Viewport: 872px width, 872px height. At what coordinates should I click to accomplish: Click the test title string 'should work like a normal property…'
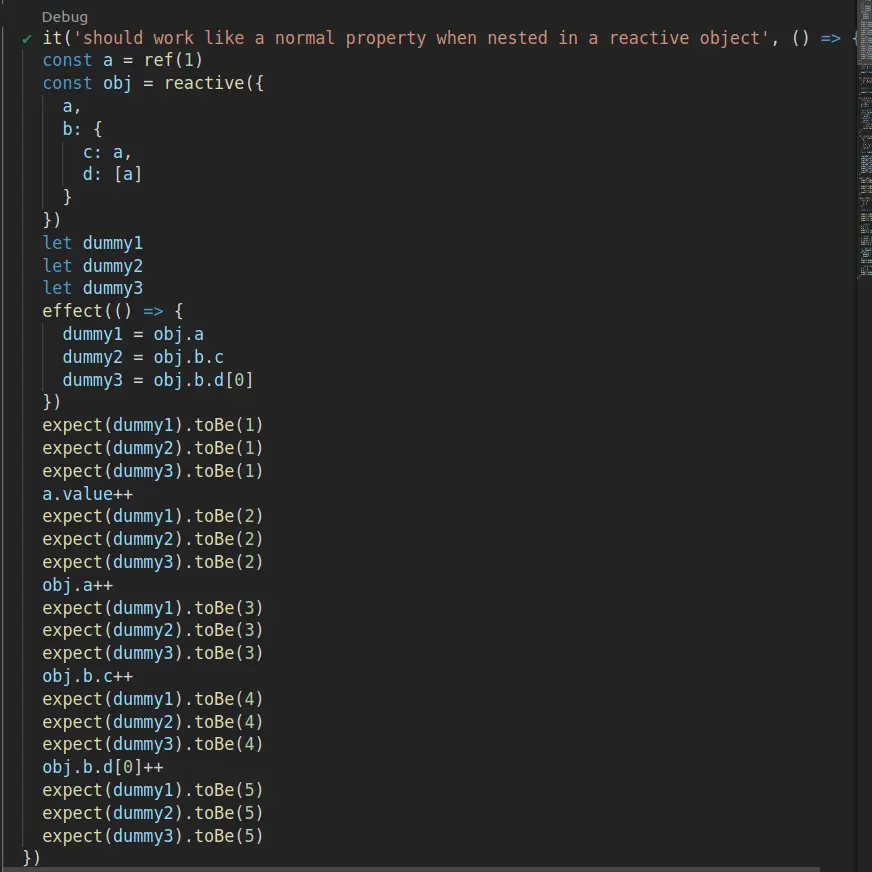point(421,38)
